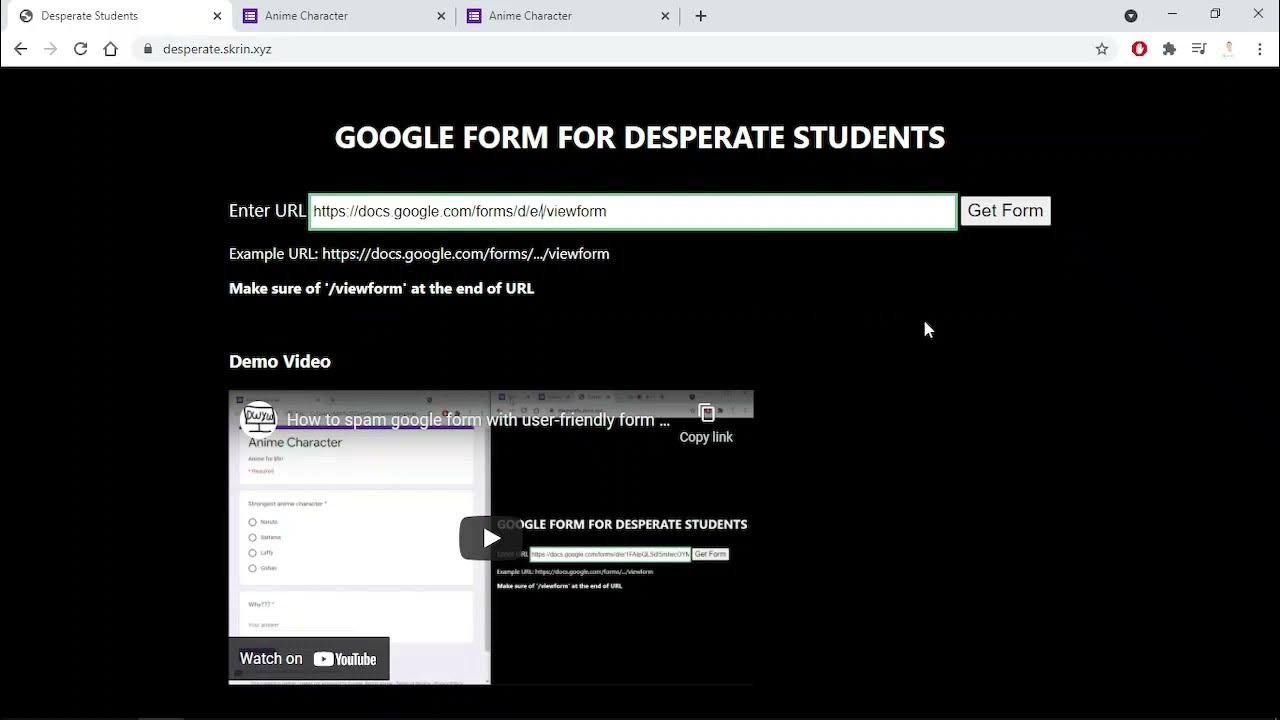1280x720 pixels.
Task: Open the media control playlist icon
Action: click(1199, 49)
